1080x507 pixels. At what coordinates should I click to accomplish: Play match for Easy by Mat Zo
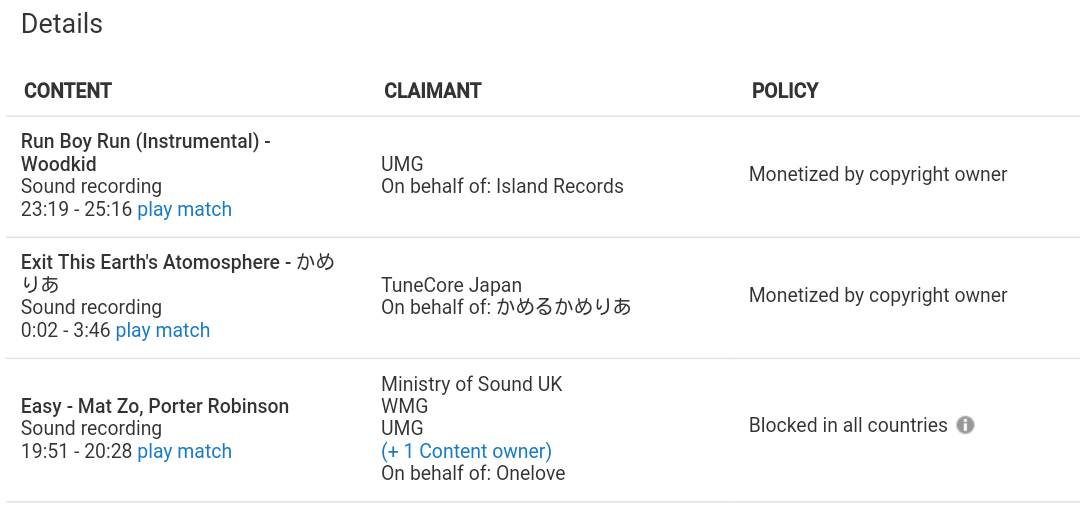point(185,451)
